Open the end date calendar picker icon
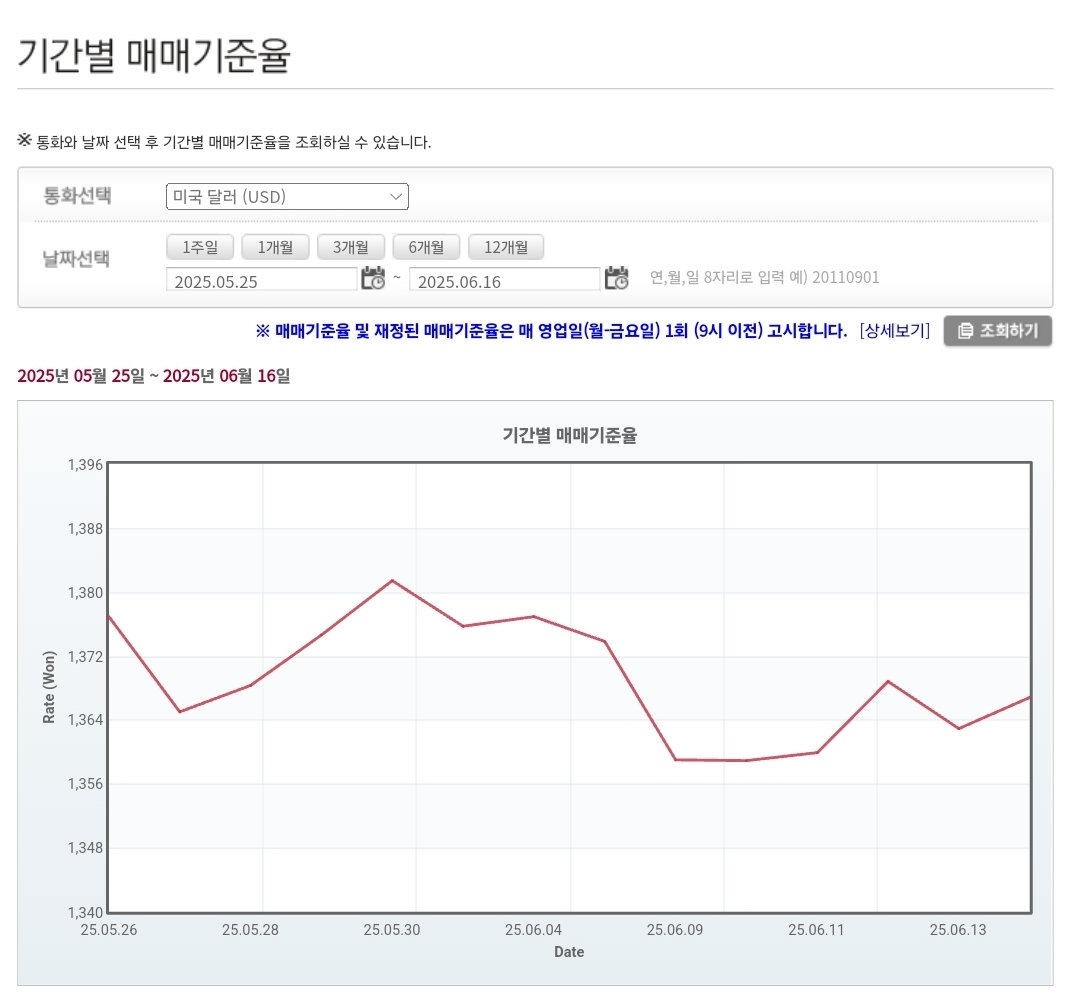 coord(616,278)
